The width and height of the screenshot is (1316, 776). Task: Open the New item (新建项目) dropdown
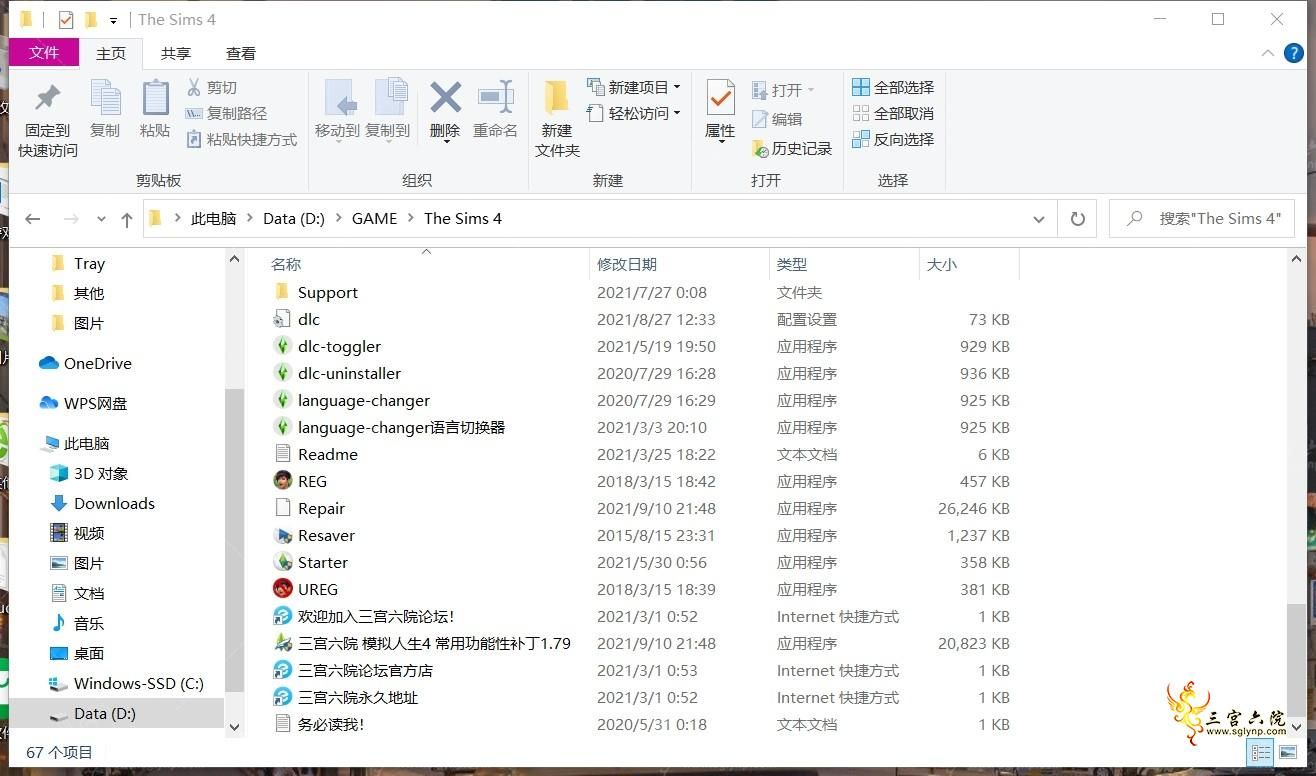(x=634, y=87)
